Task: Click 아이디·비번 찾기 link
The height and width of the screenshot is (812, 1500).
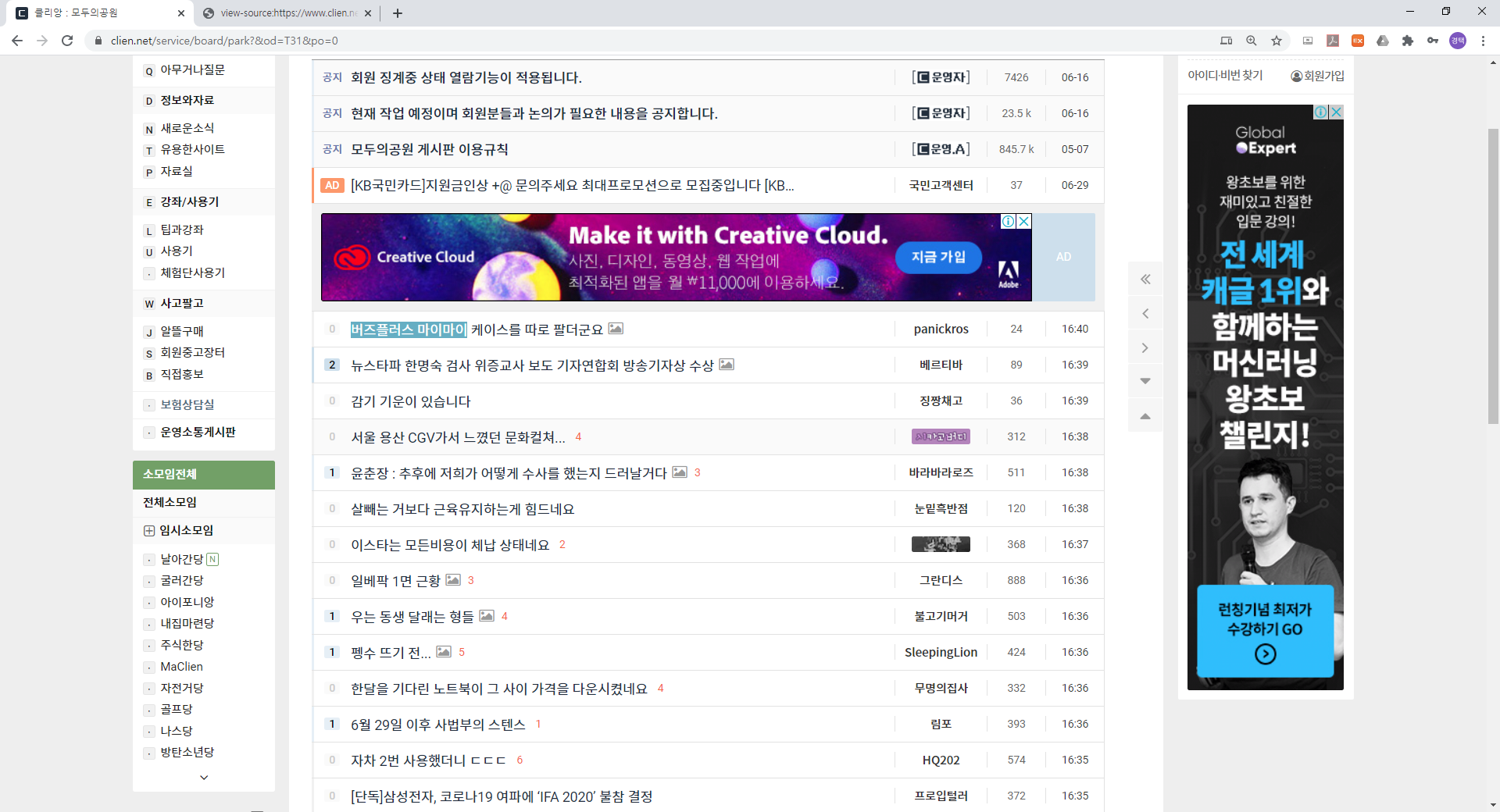Action: [x=1225, y=76]
